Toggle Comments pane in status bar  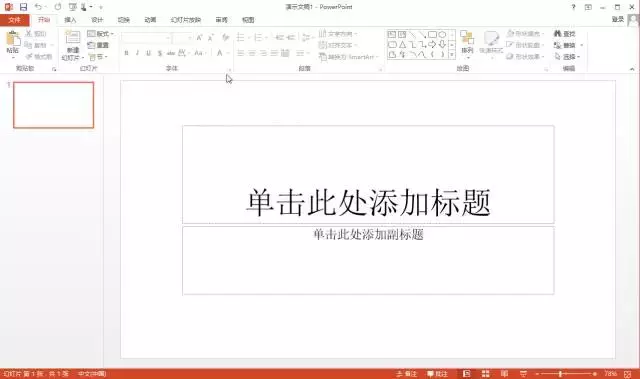[x=437, y=374]
